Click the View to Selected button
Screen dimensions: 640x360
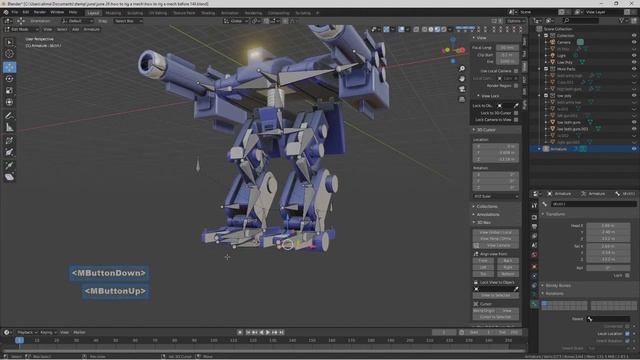[x=496, y=295]
